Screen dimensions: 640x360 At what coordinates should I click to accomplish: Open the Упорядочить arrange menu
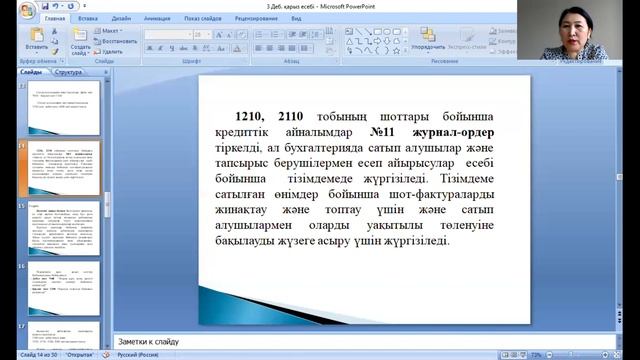[428, 39]
